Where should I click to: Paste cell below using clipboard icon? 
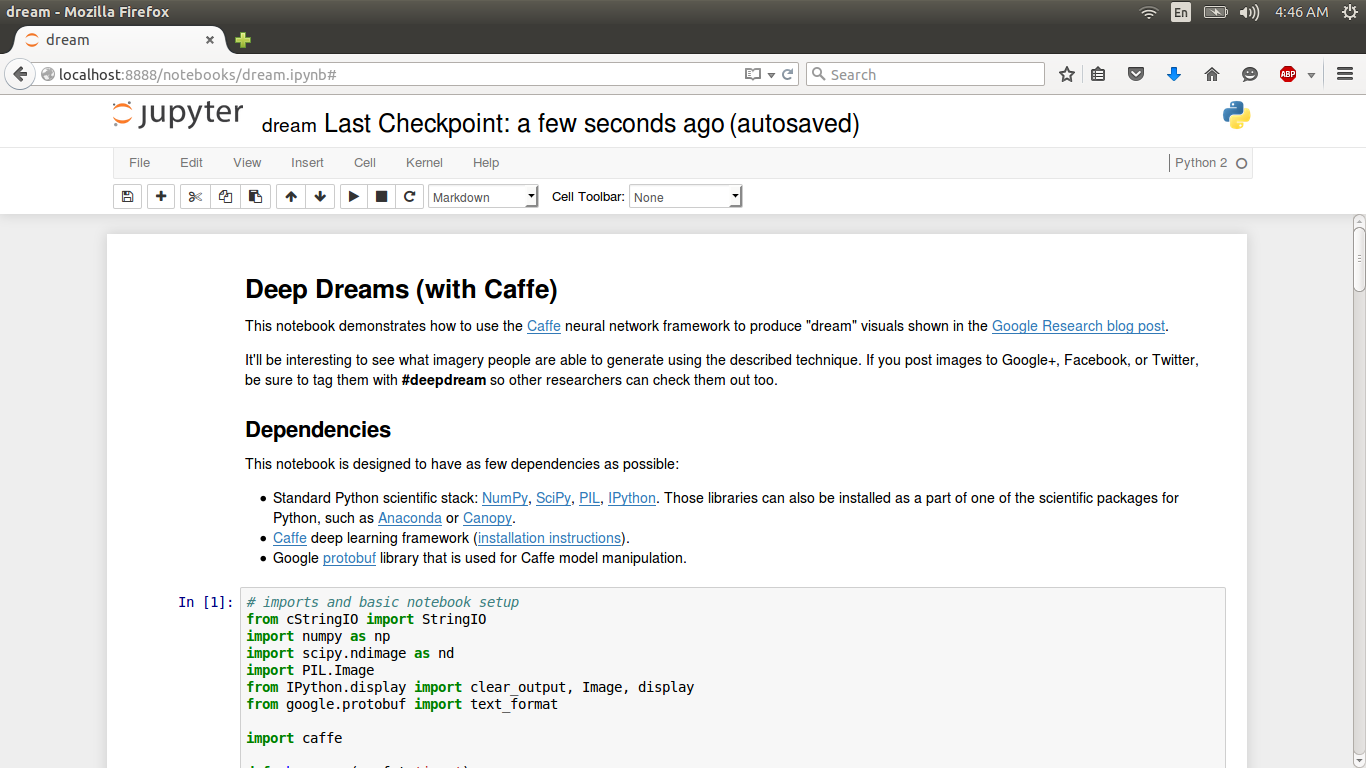(x=256, y=197)
